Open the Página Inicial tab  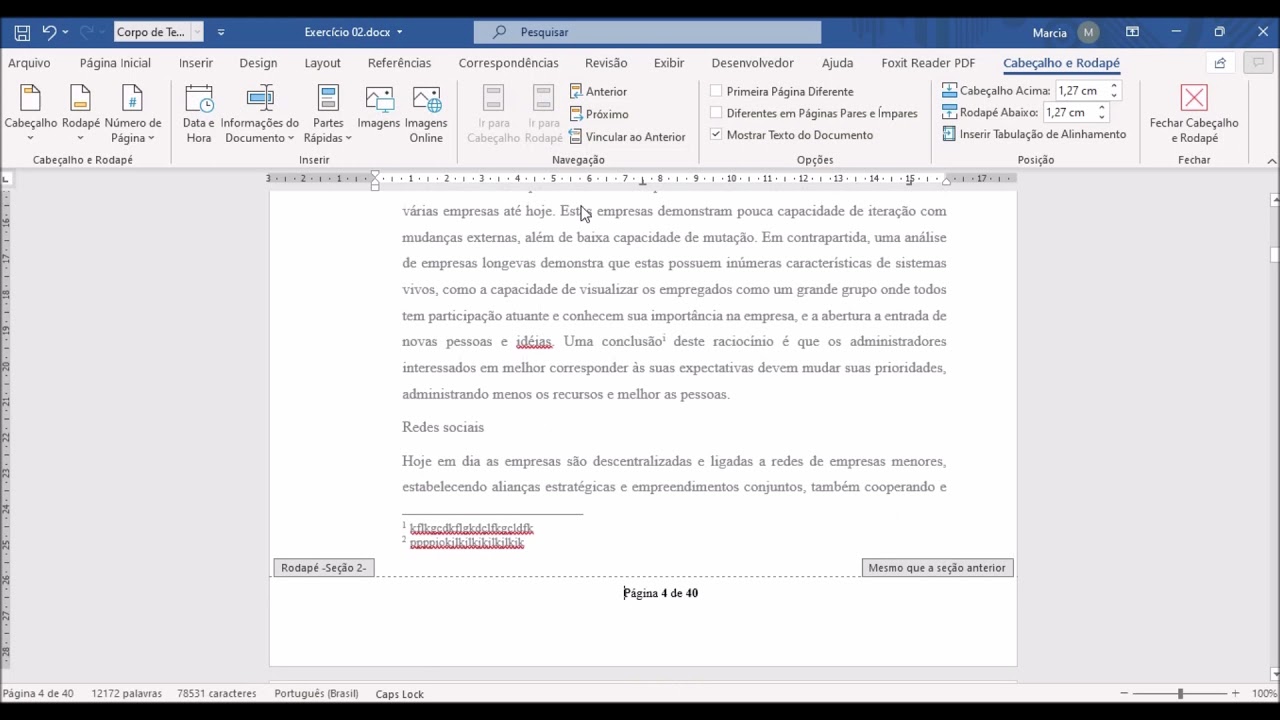coord(115,63)
